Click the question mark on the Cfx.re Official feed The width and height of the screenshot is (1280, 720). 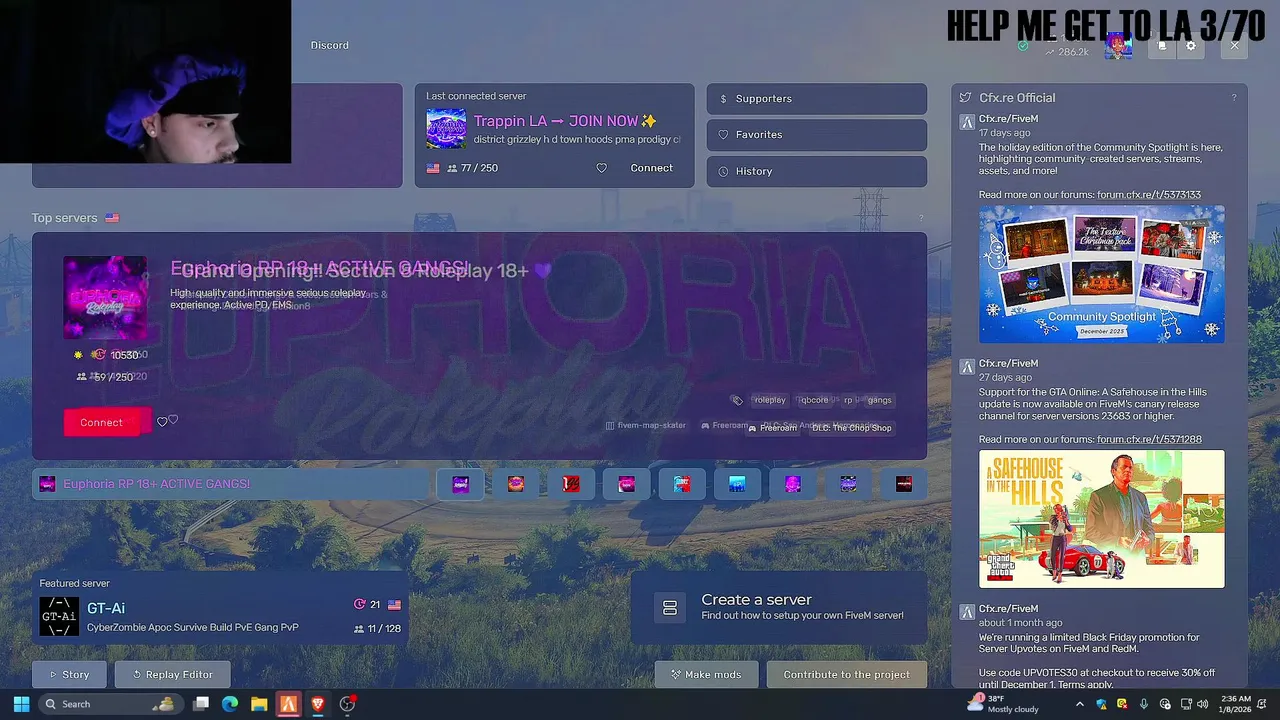1234,98
